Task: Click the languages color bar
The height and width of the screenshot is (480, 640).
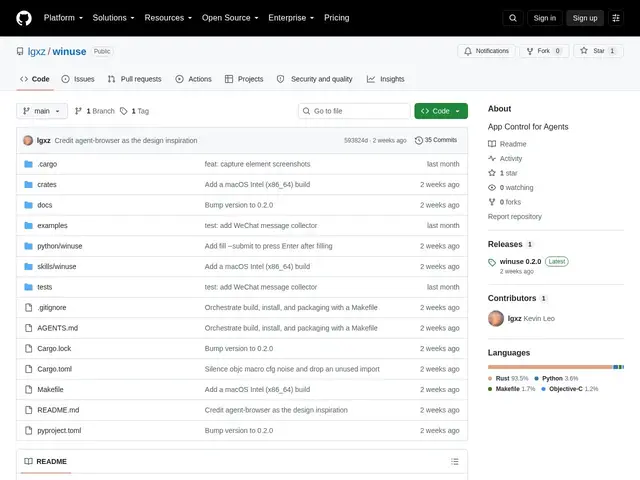Action: [556, 367]
